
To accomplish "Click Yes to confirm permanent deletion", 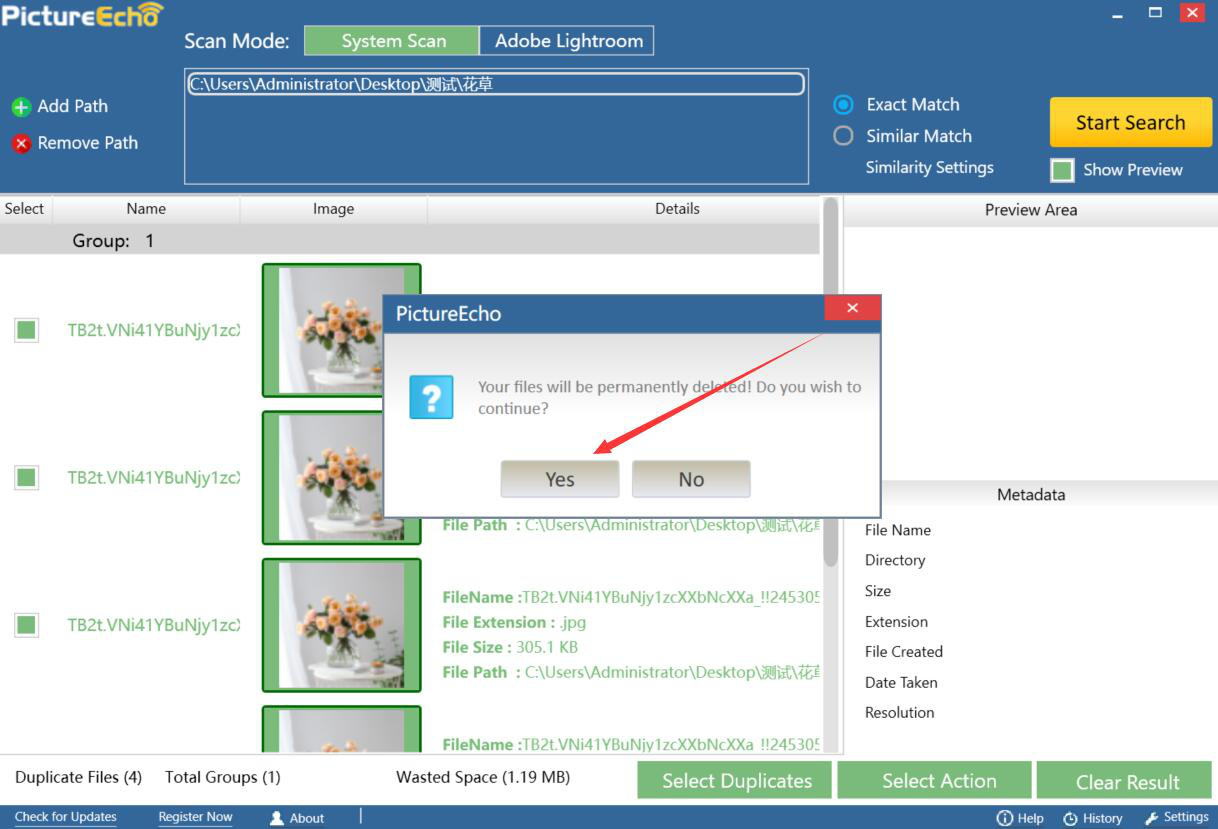I will coord(560,479).
